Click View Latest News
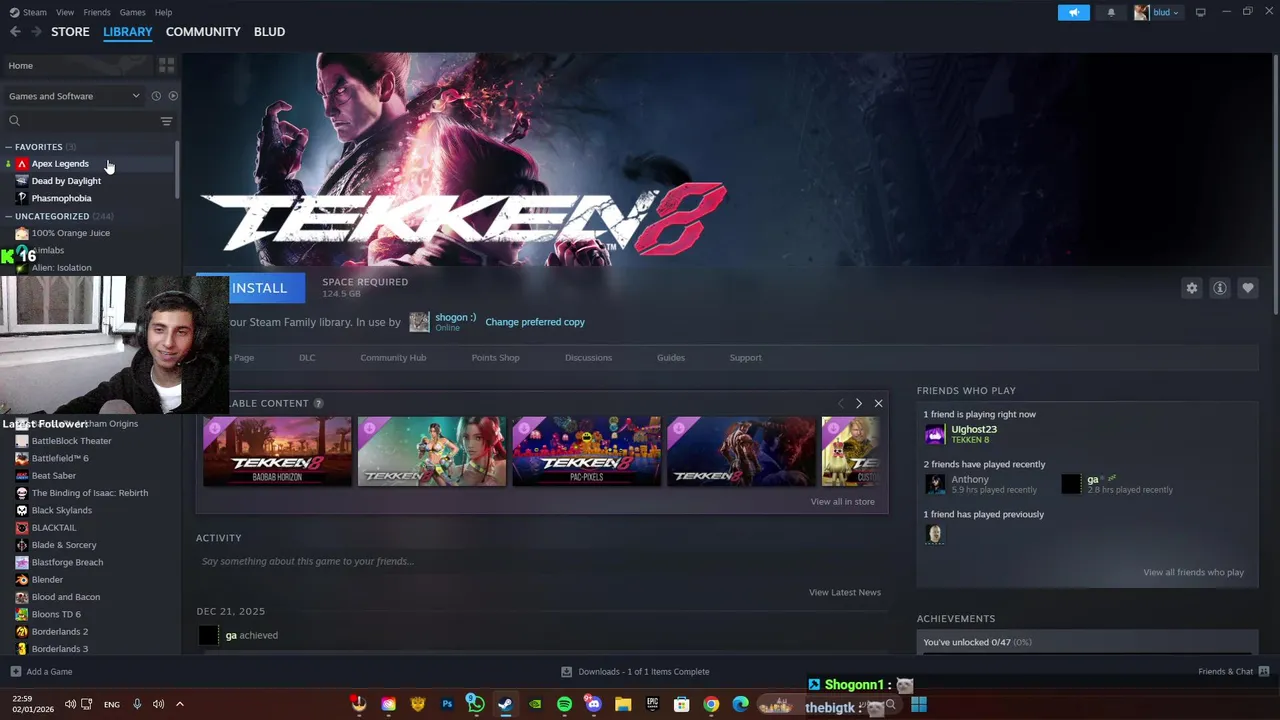1280x720 pixels. click(x=845, y=592)
